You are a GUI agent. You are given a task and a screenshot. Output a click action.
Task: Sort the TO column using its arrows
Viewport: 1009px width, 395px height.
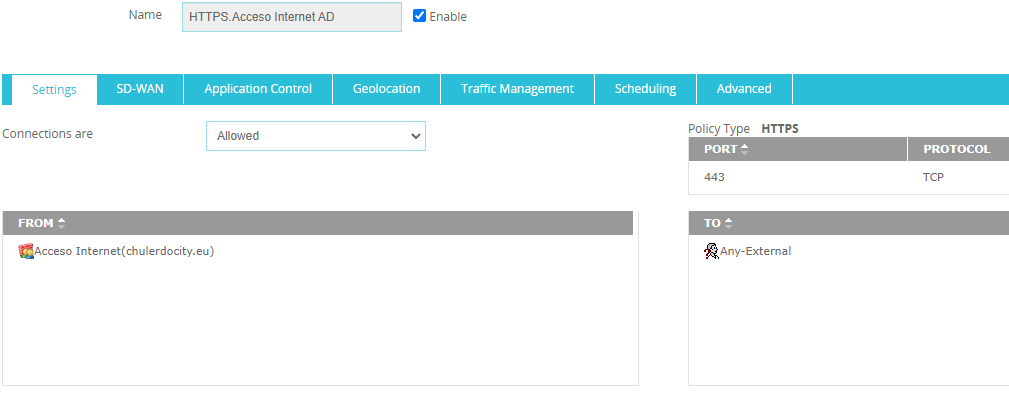click(x=728, y=223)
